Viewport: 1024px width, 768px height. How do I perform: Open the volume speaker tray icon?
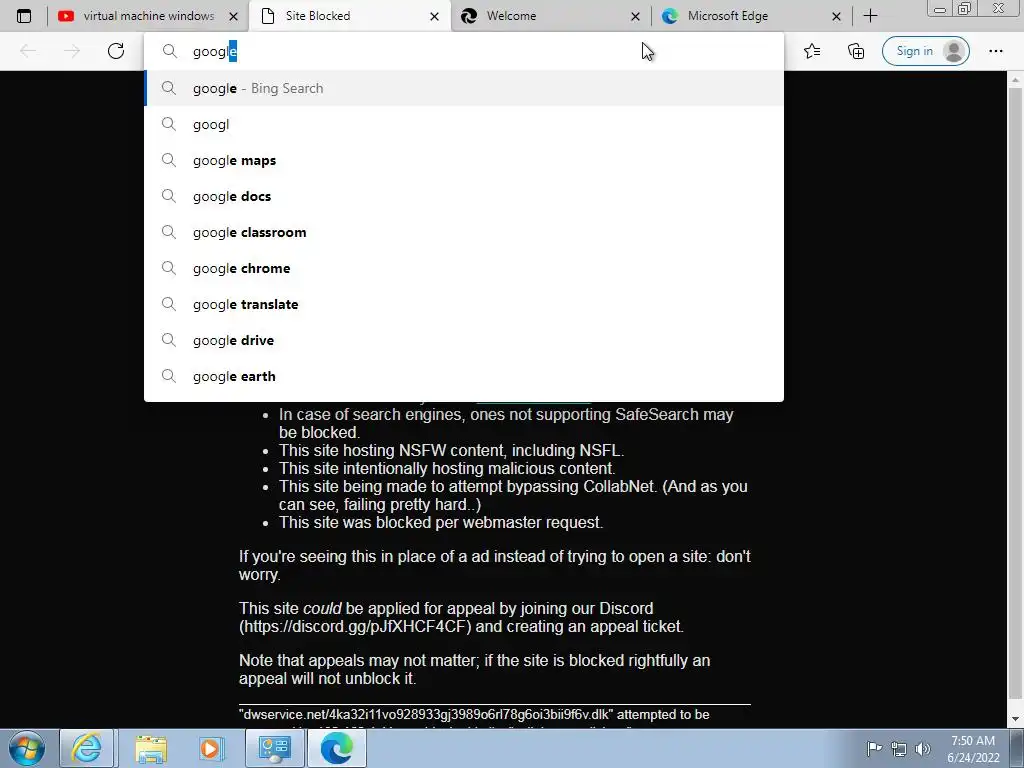click(x=923, y=749)
